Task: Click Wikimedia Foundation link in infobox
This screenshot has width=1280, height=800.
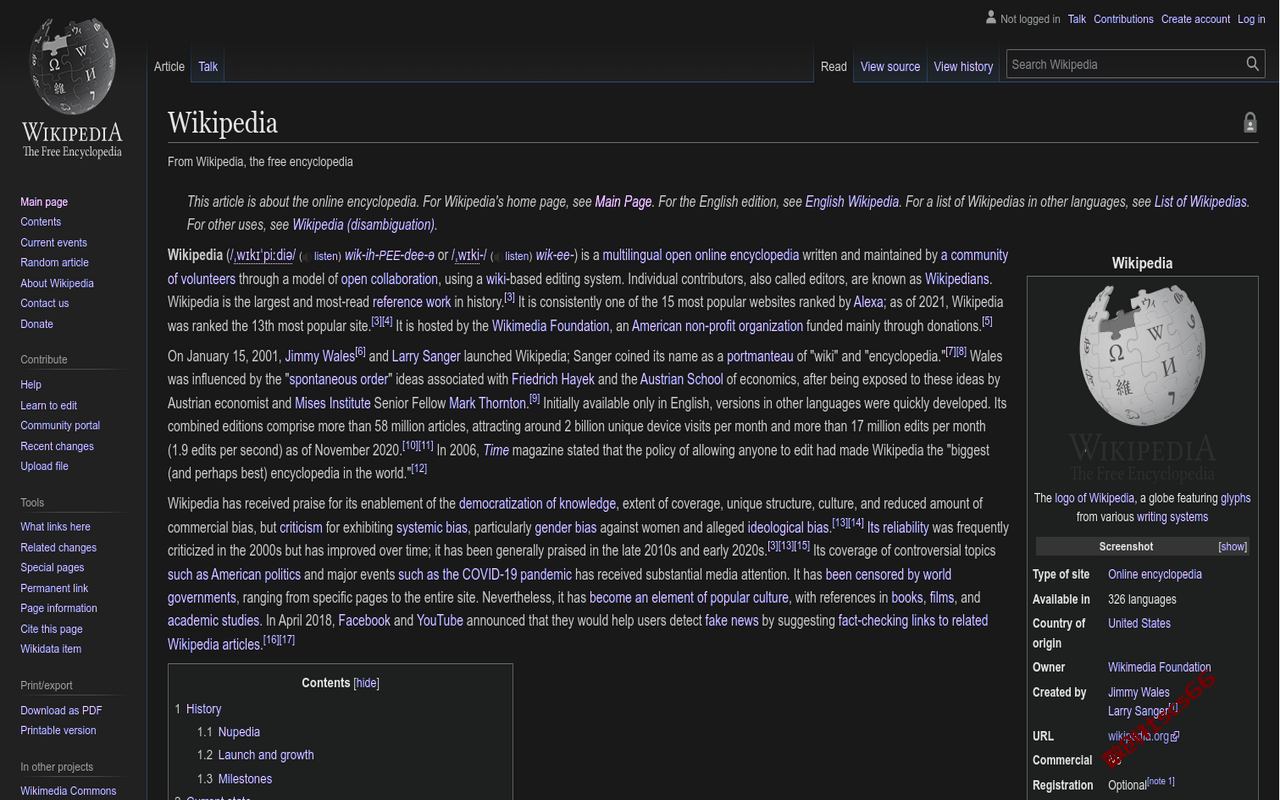Action: [1159, 668]
